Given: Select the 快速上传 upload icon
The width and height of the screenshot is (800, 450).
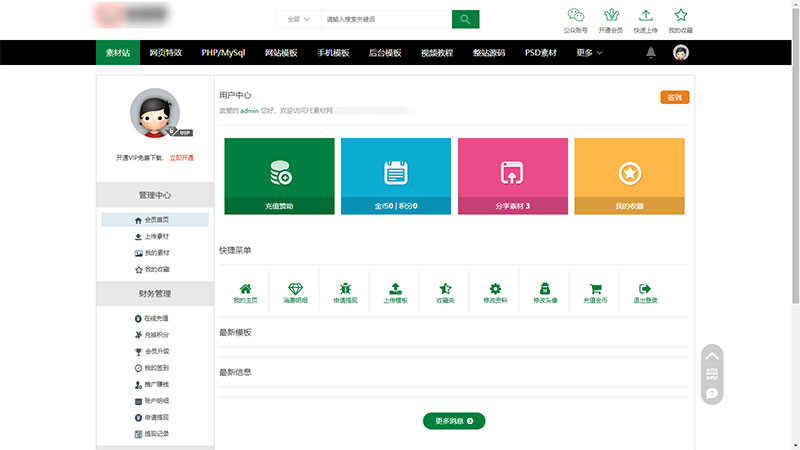Looking at the screenshot, I should (645, 21).
